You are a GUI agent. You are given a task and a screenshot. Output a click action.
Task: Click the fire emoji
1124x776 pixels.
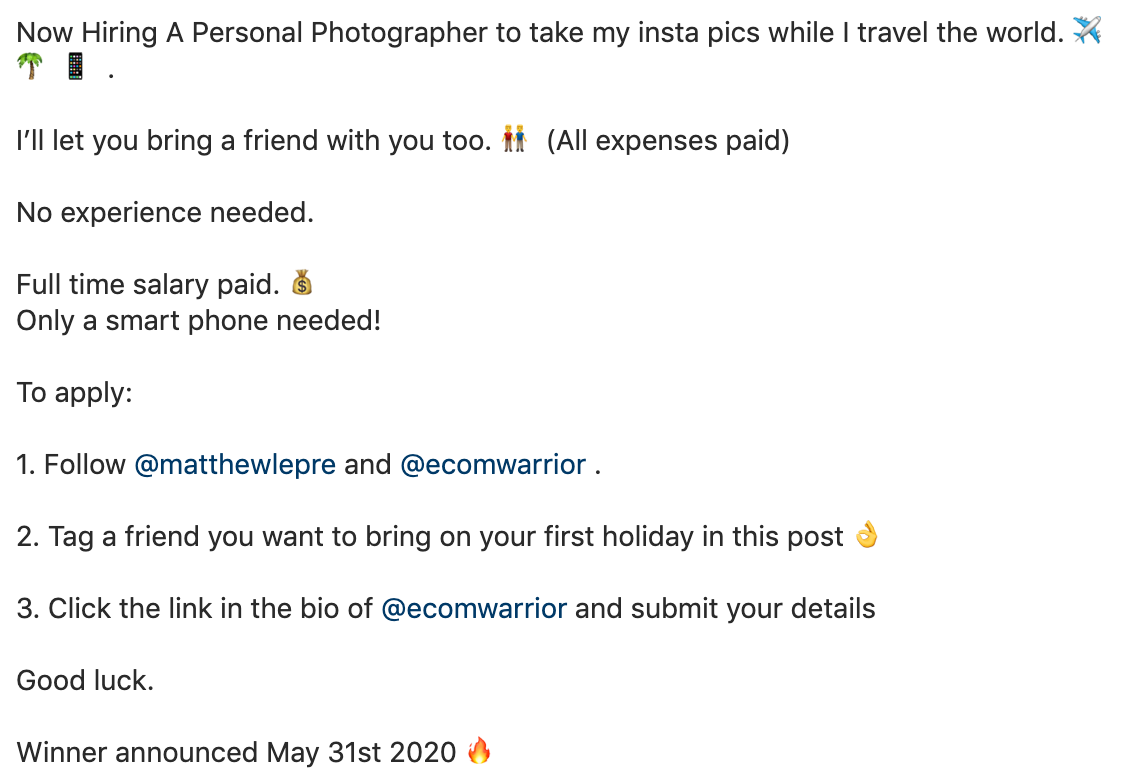click(480, 750)
